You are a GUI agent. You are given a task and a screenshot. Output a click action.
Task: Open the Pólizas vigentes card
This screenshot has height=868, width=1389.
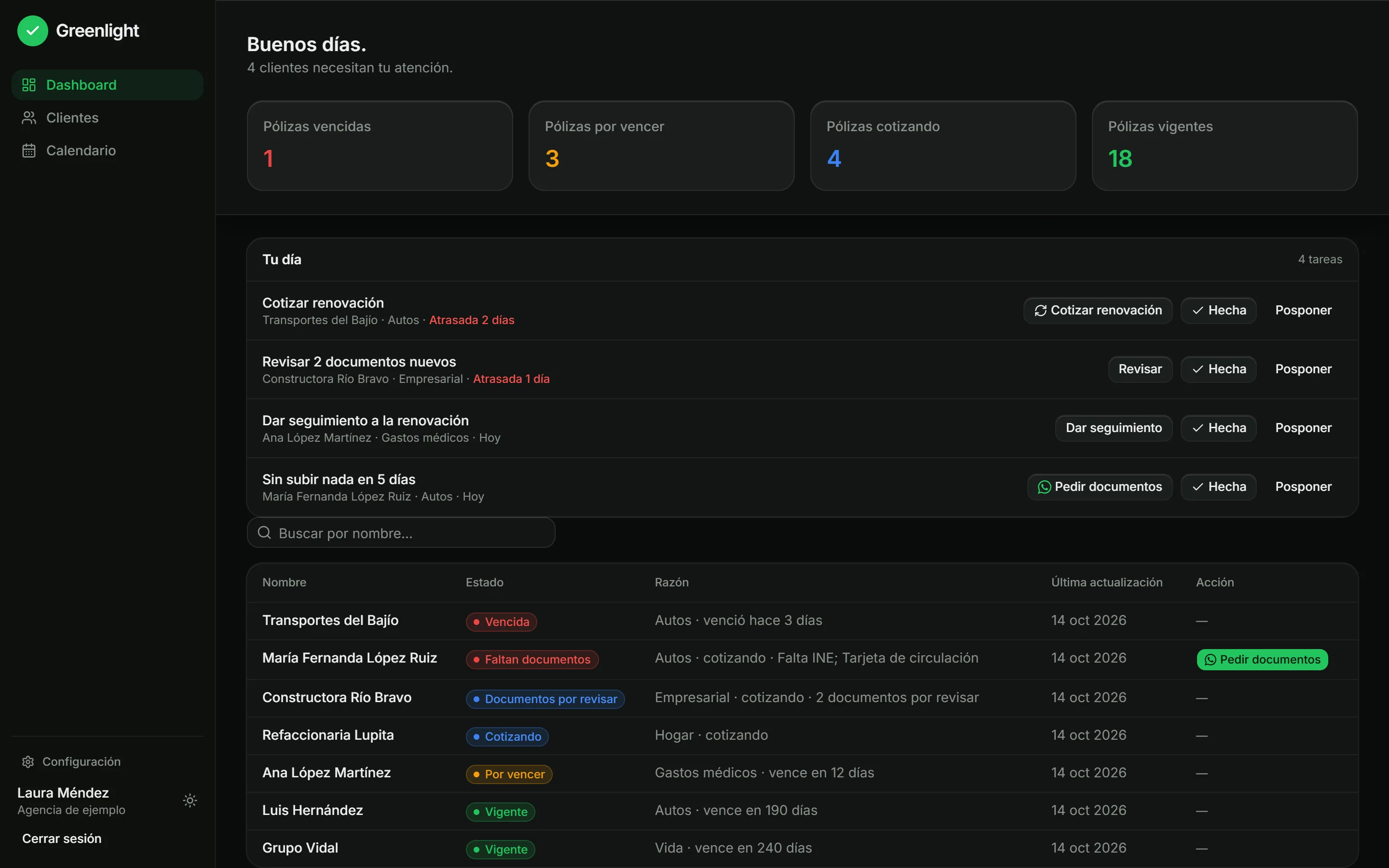[x=1224, y=146]
